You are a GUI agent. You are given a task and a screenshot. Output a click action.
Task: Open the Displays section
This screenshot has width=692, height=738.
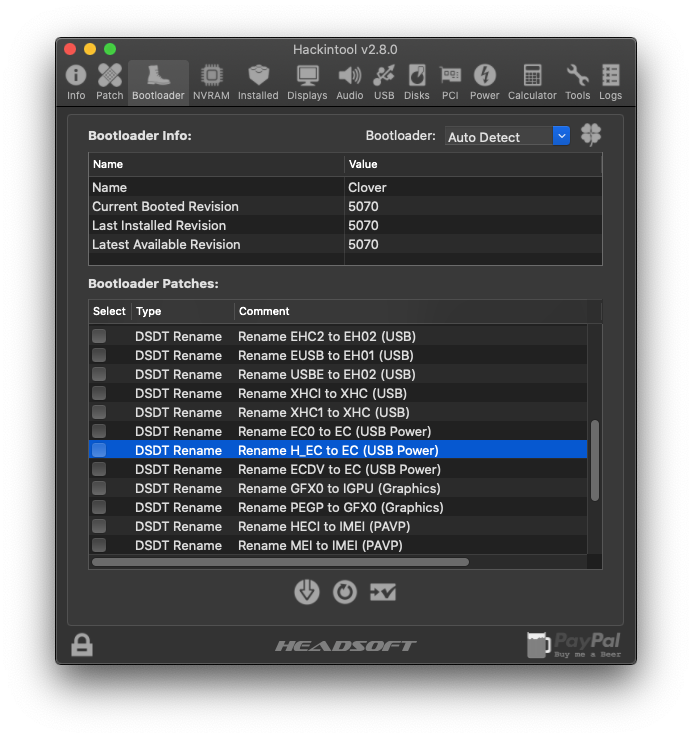tap(307, 82)
